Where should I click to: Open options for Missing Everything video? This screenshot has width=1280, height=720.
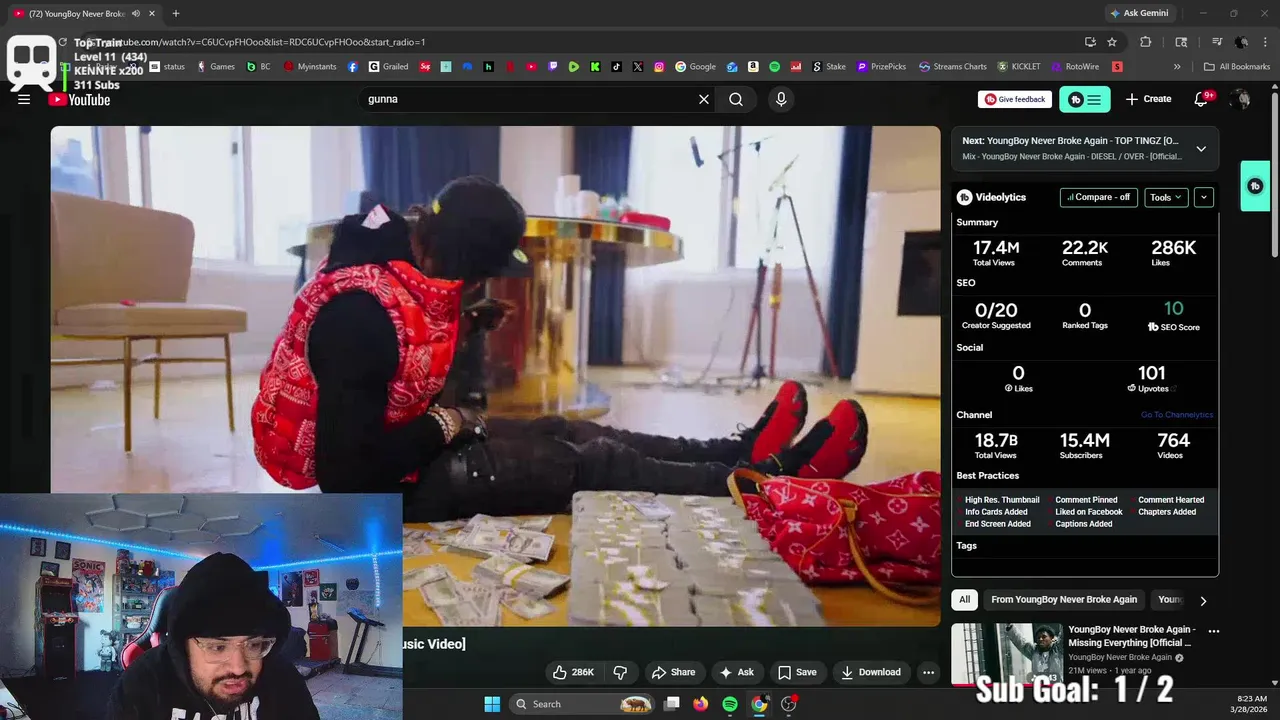(1214, 631)
